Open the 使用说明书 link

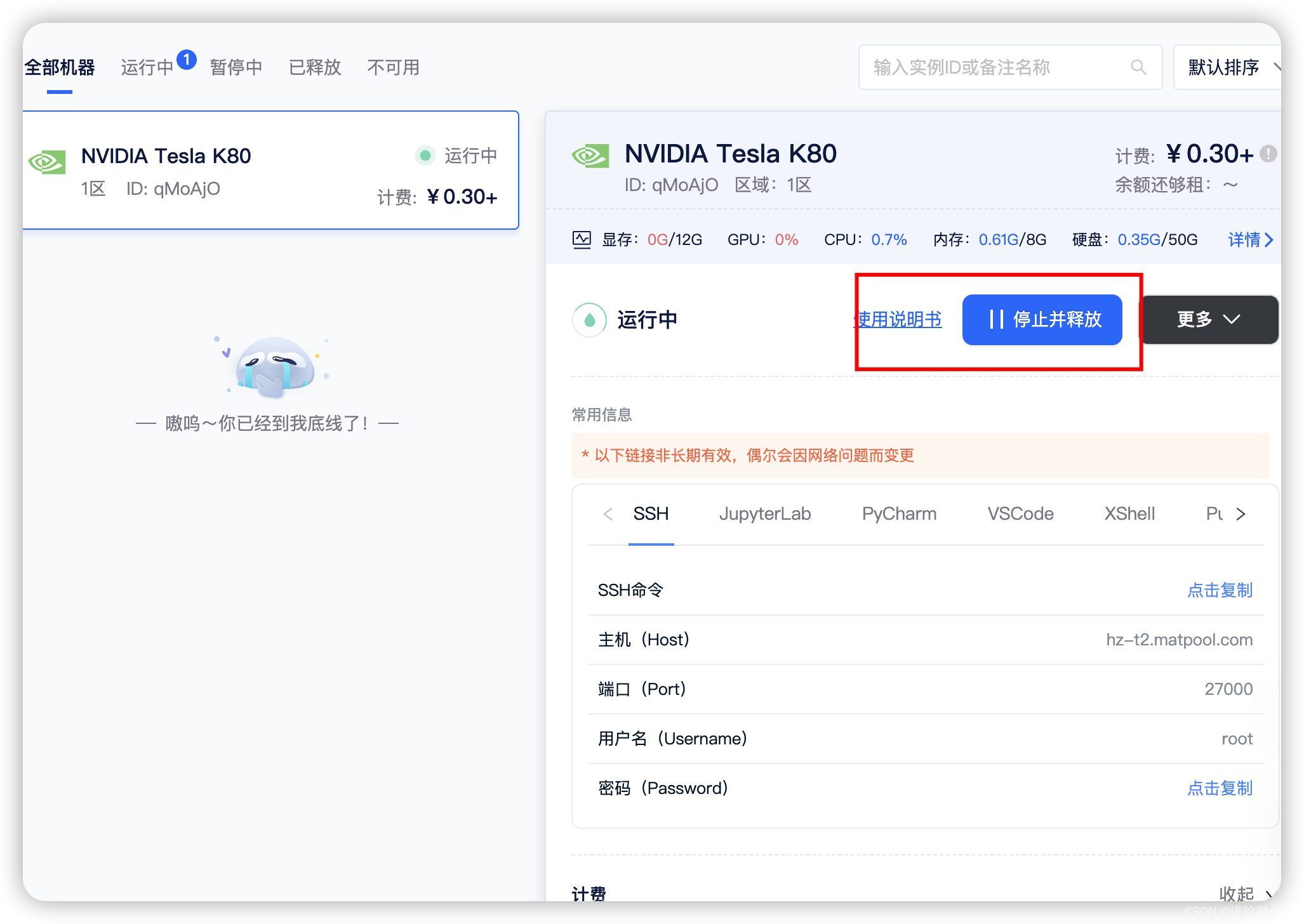pyautogui.click(x=898, y=319)
